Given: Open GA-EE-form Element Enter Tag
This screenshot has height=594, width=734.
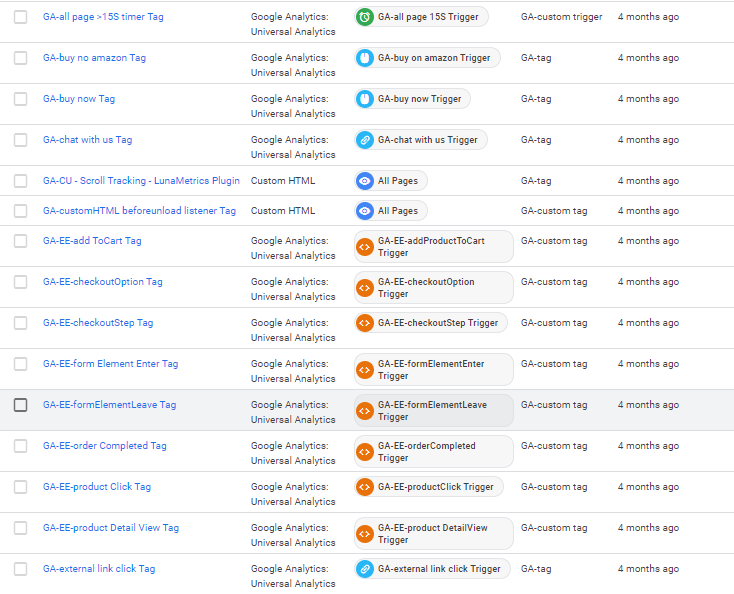Looking at the screenshot, I should click(x=110, y=364).
